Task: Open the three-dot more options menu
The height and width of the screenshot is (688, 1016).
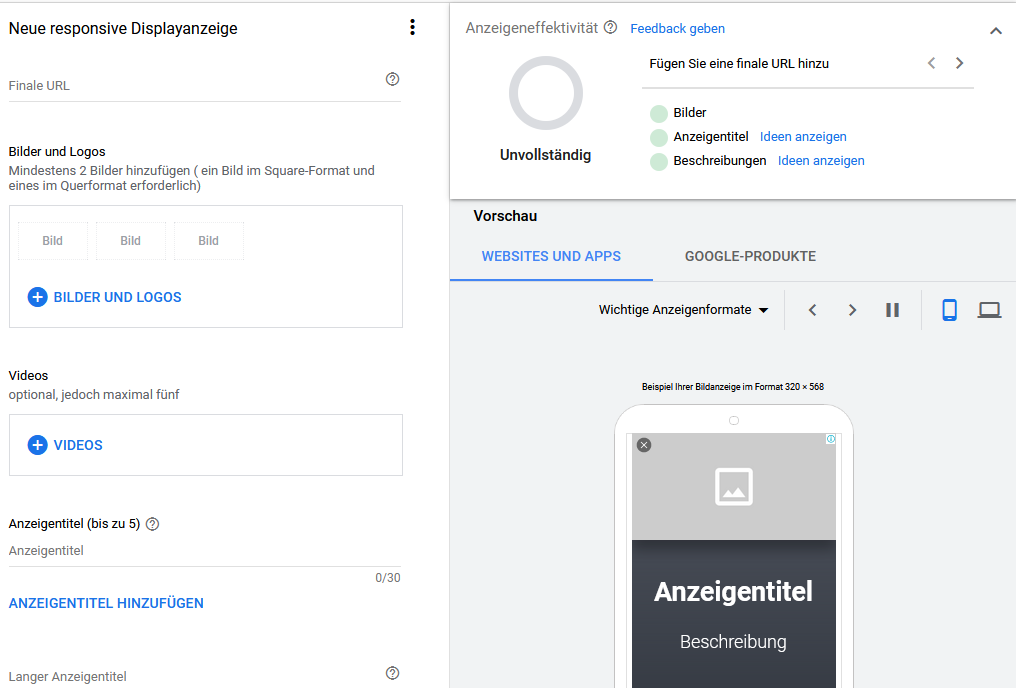Action: coord(412,28)
